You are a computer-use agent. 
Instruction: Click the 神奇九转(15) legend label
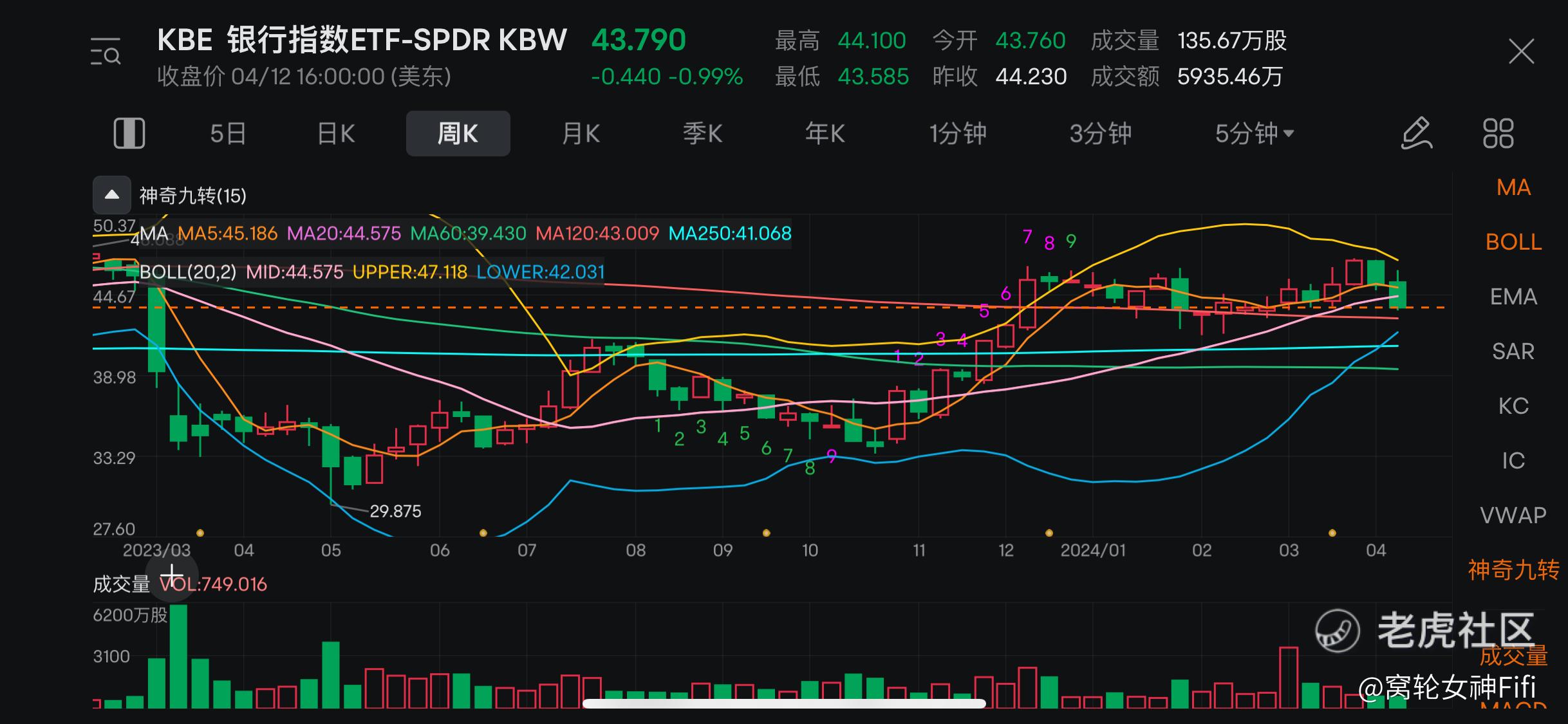(x=193, y=196)
